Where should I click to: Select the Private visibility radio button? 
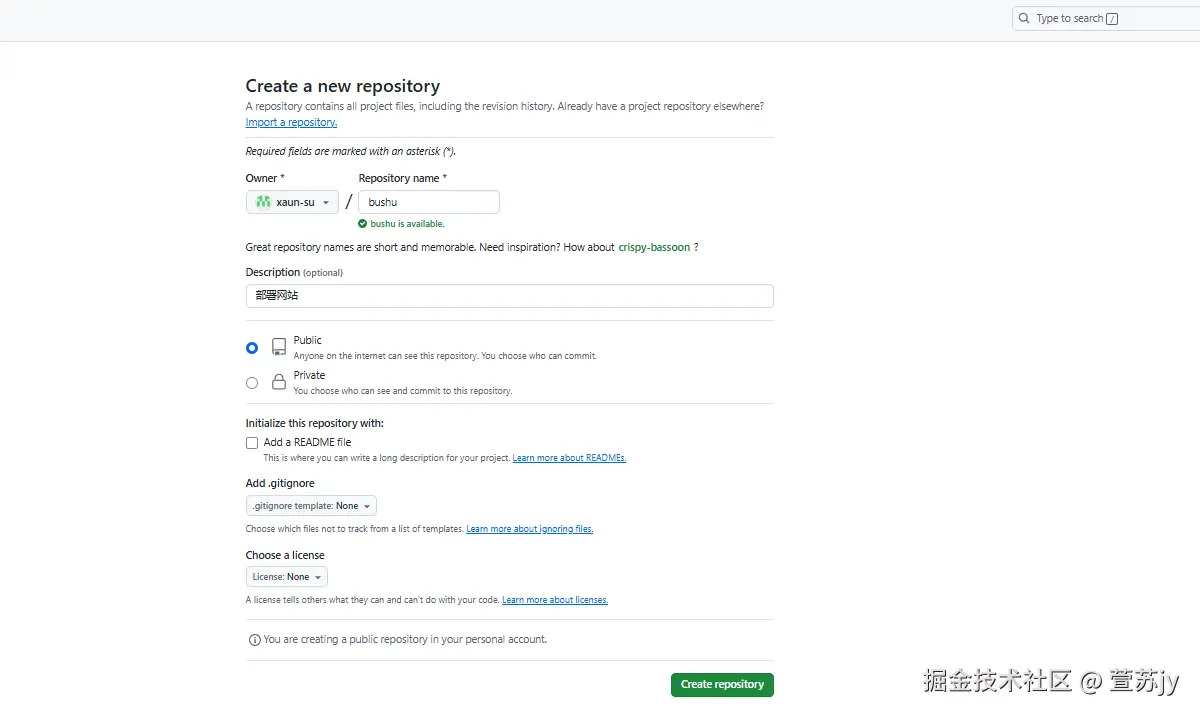252,383
